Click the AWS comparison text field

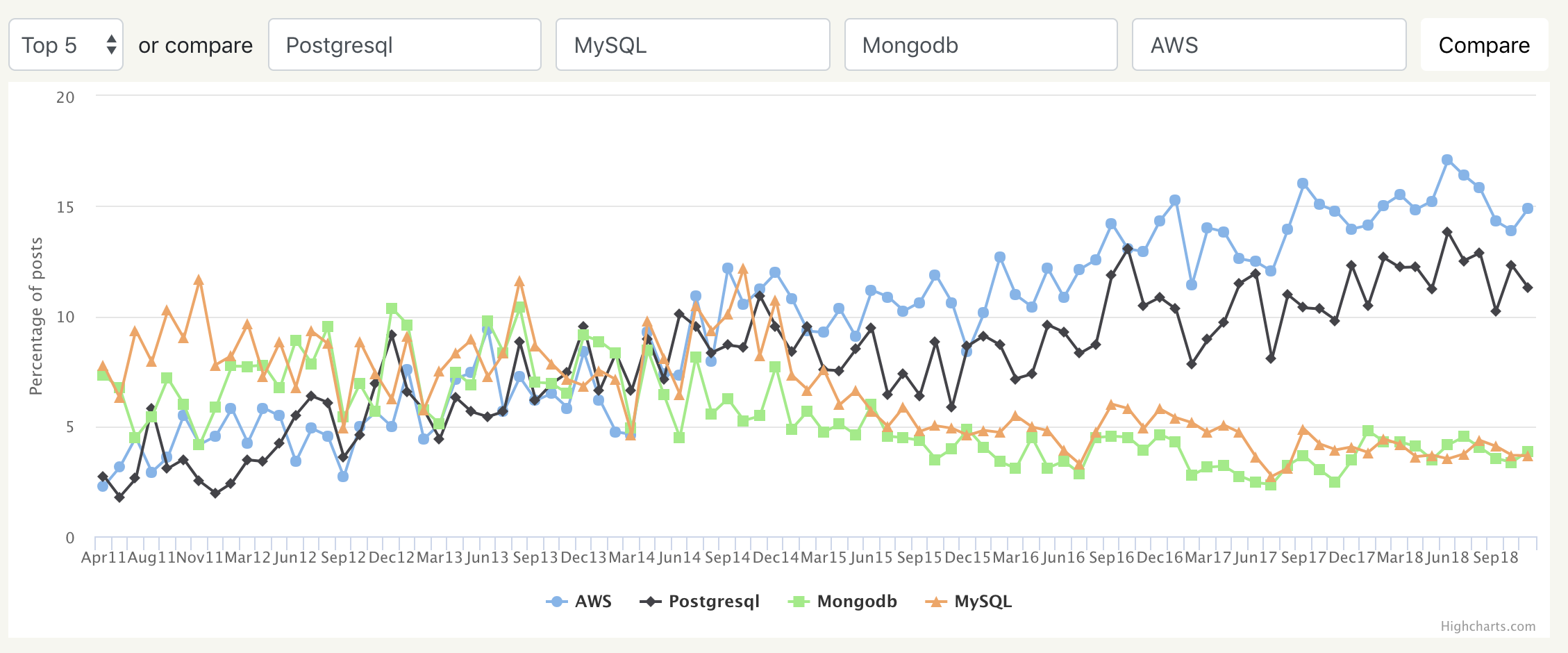(x=1269, y=45)
